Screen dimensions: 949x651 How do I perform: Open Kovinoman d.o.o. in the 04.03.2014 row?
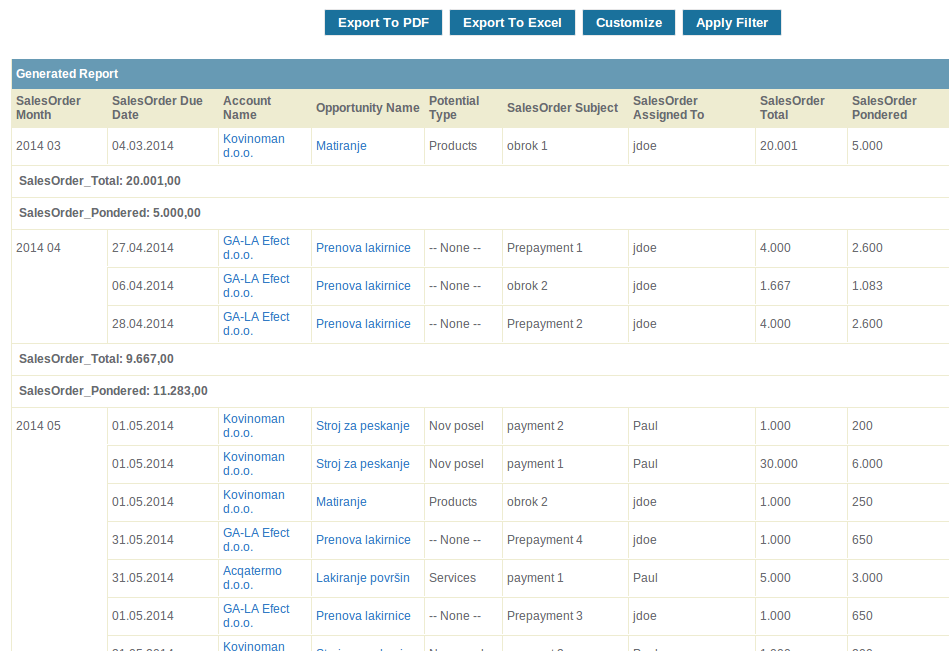(x=253, y=146)
